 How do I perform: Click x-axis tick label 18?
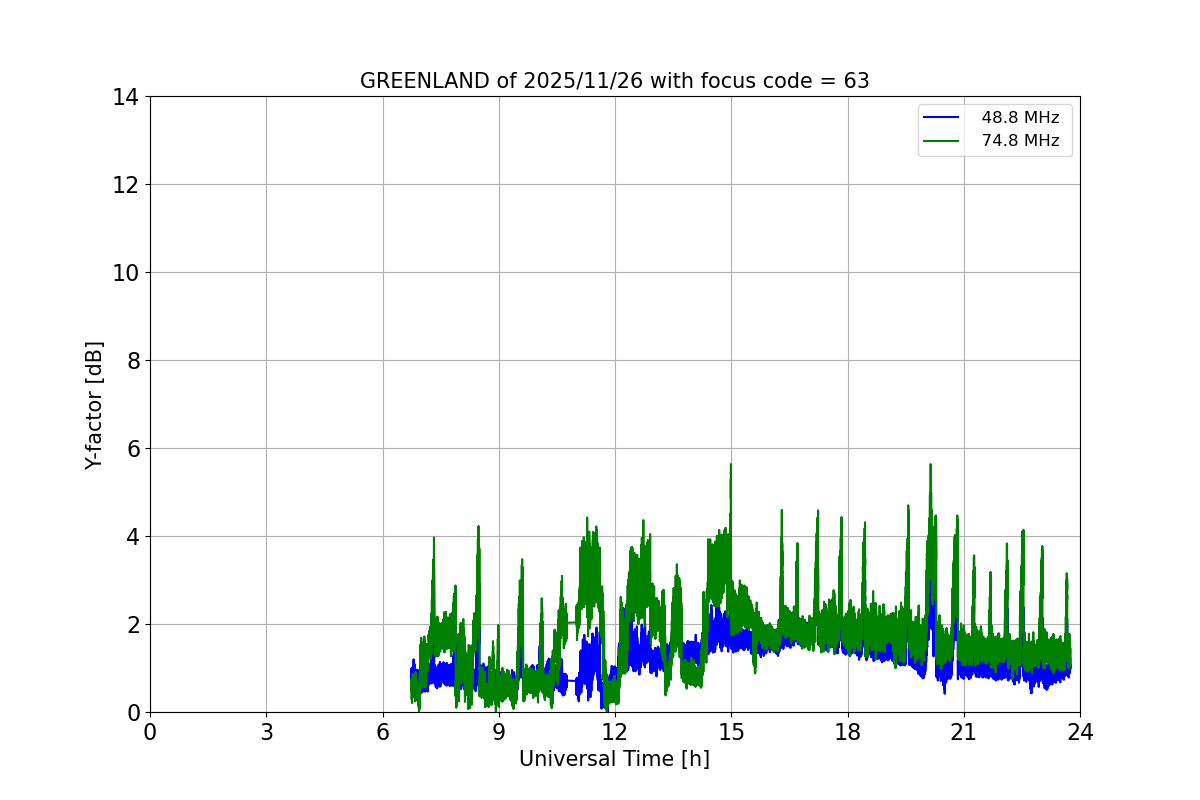click(848, 732)
